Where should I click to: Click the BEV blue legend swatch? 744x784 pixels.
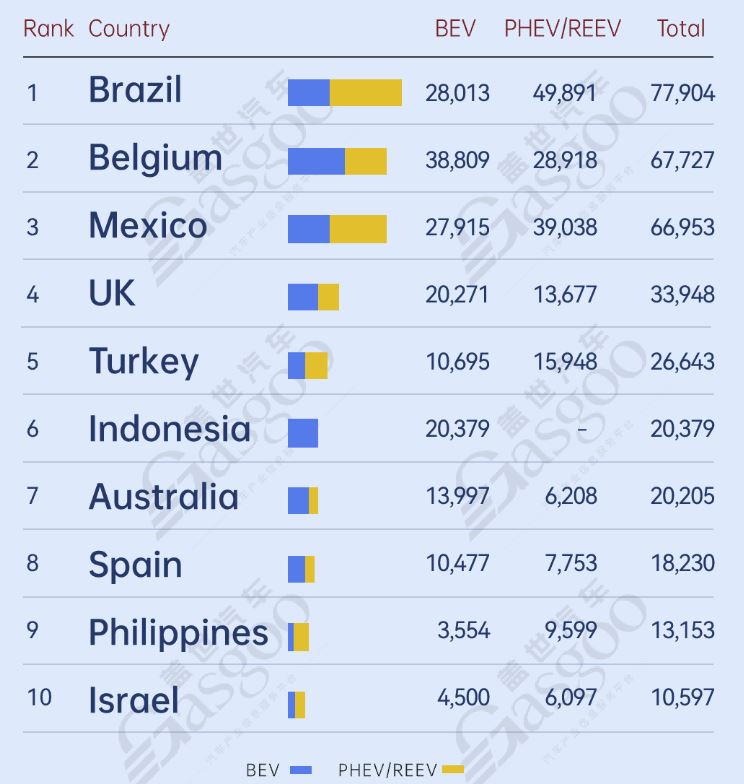tap(301, 770)
